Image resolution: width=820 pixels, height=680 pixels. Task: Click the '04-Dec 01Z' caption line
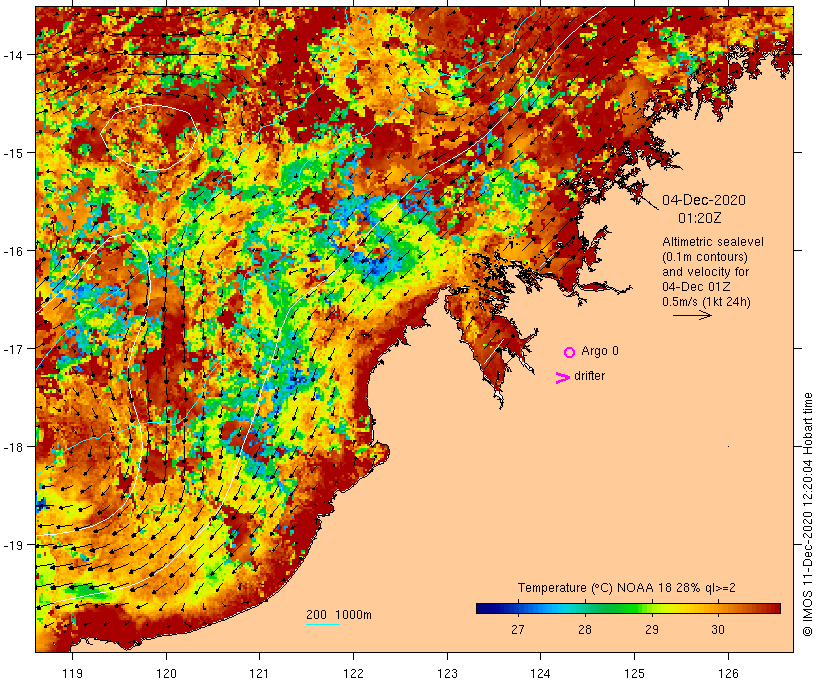click(696, 287)
